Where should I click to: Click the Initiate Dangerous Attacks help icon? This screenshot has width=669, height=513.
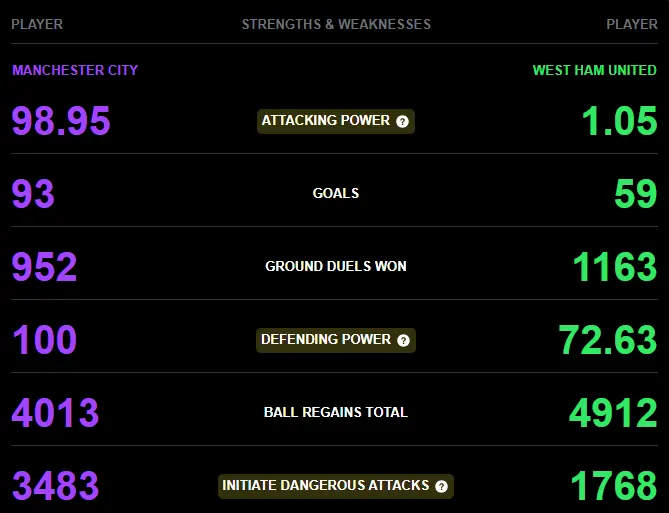(442, 486)
